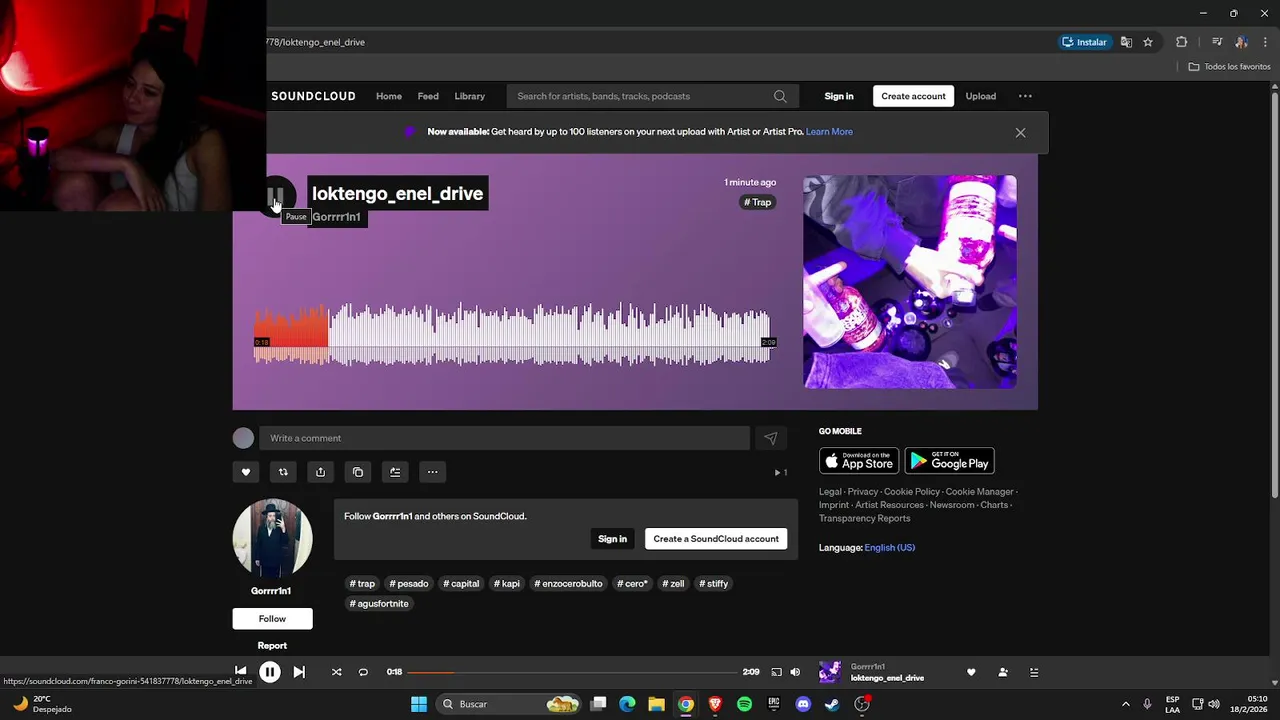Open the share icon under the comment box

tap(320, 472)
